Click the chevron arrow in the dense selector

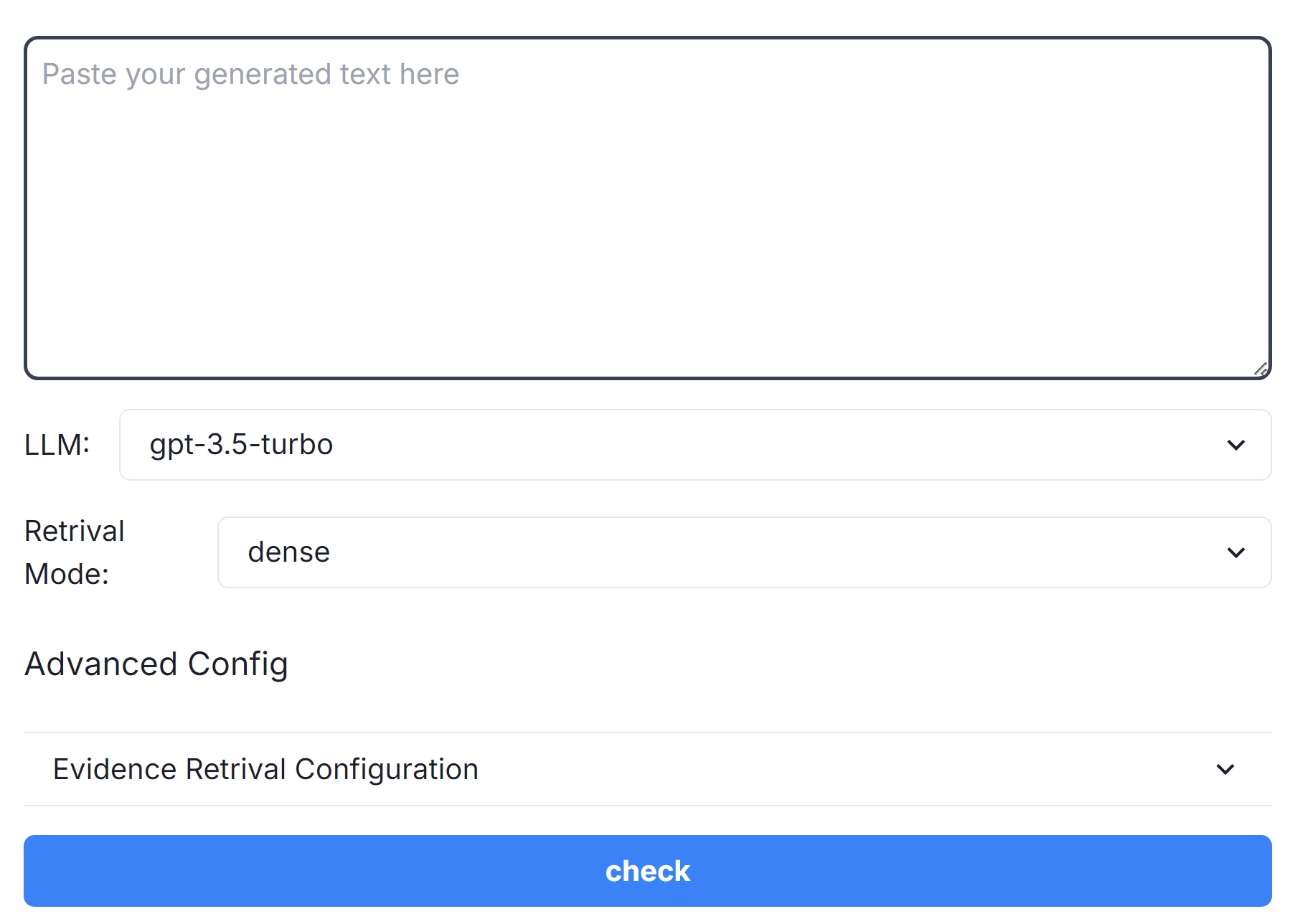(x=1235, y=552)
